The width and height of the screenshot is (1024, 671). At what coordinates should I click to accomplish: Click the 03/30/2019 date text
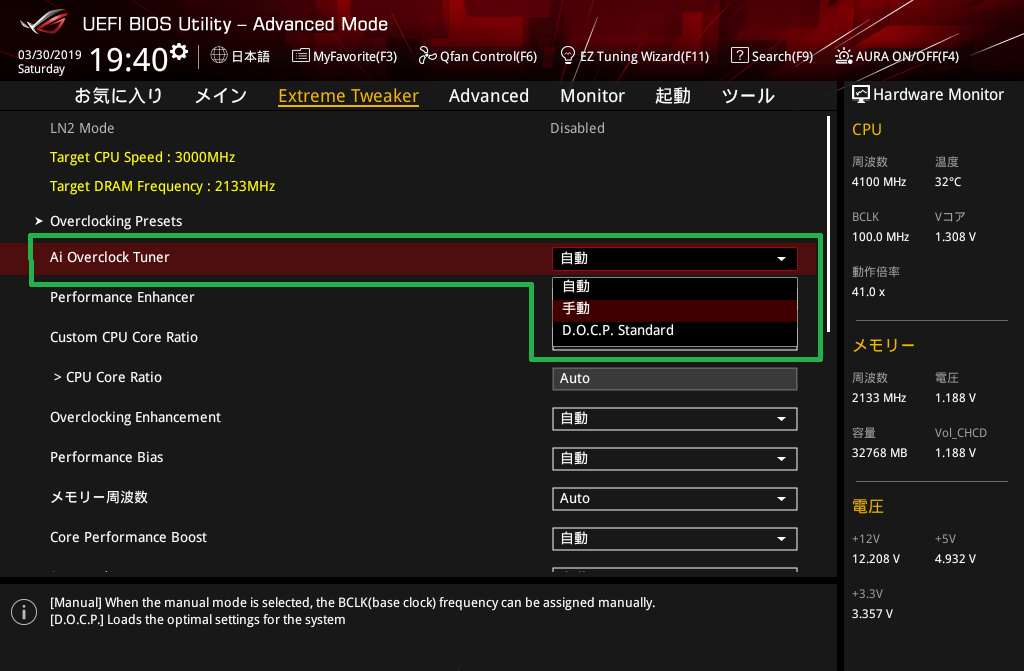(x=50, y=55)
